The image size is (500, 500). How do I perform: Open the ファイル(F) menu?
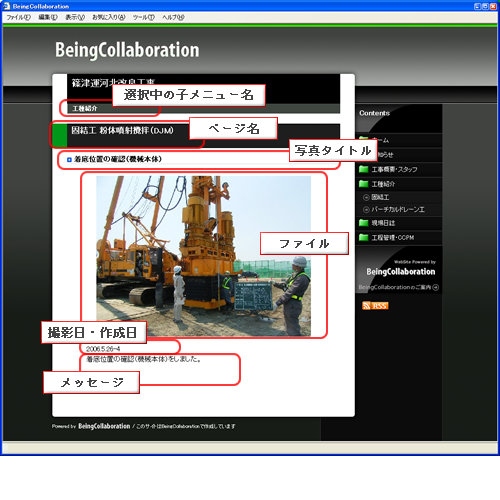(19, 17)
